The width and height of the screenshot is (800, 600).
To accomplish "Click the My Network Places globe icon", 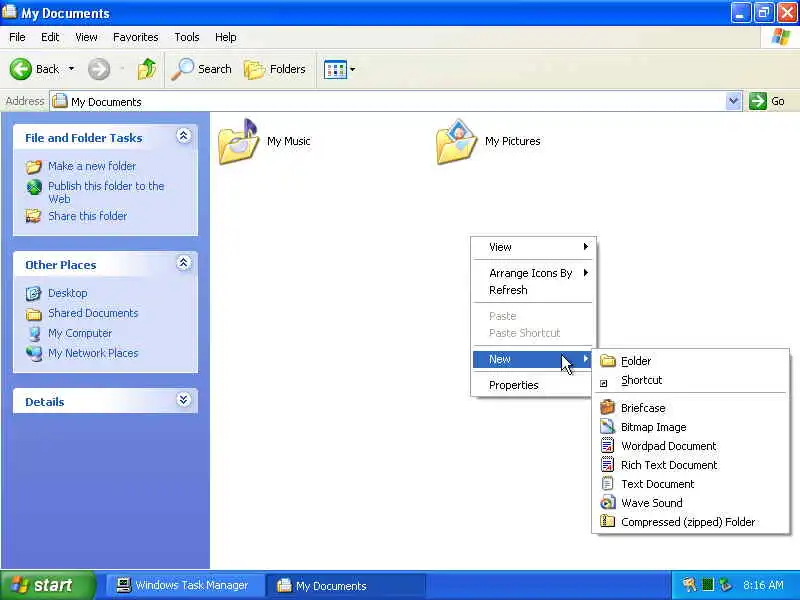I will [x=34, y=353].
